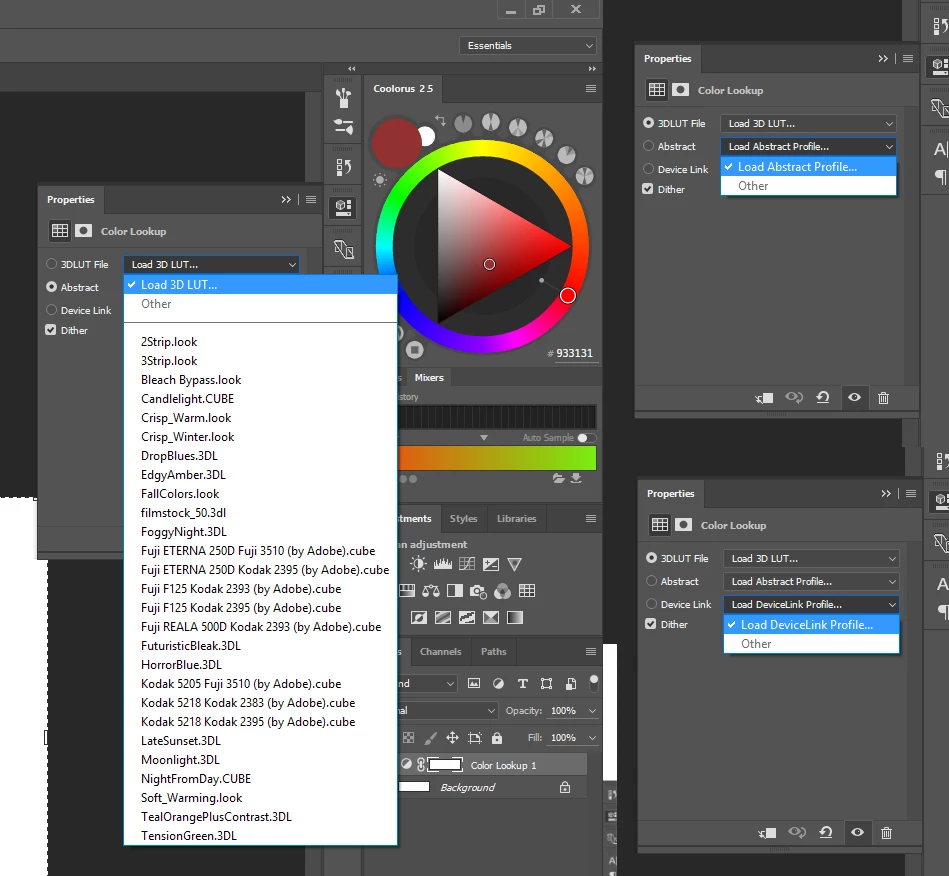949x876 pixels.
Task: Click the Curves adjustment icon
Action: tap(467, 564)
